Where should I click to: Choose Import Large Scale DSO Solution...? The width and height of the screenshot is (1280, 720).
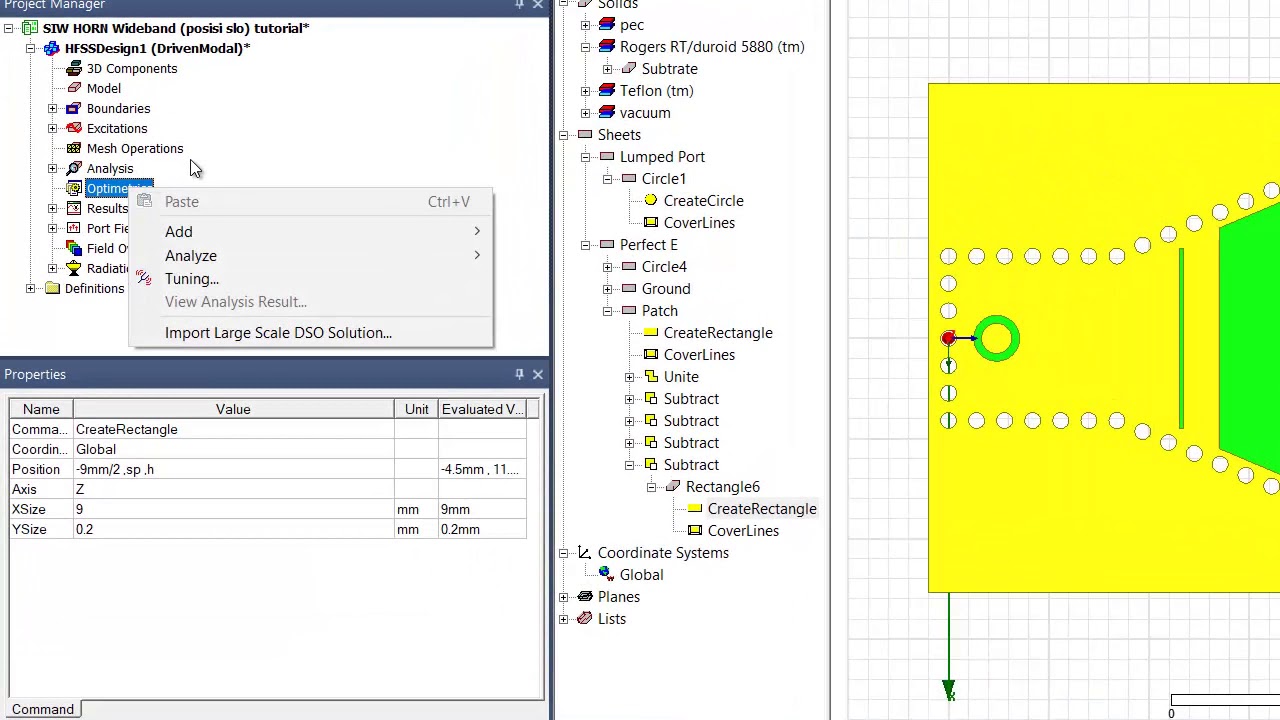[x=311, y=333]
